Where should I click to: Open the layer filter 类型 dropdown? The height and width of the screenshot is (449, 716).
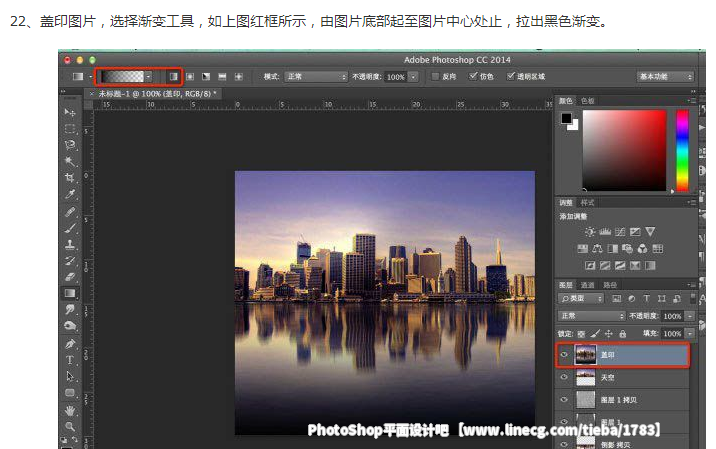pyautogui.click(x=581, y=298)
